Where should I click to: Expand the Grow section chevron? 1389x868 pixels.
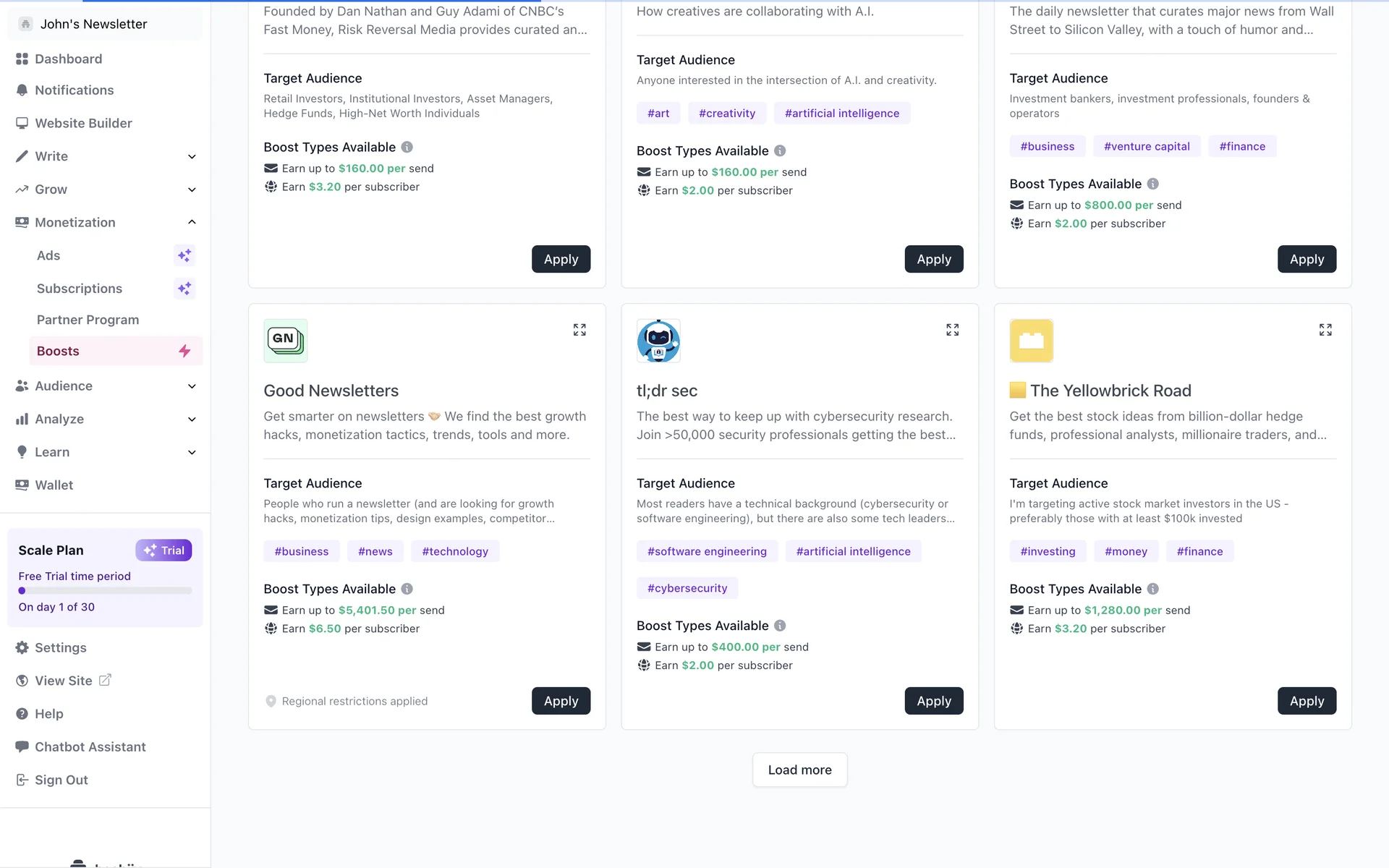pos(192,190)
